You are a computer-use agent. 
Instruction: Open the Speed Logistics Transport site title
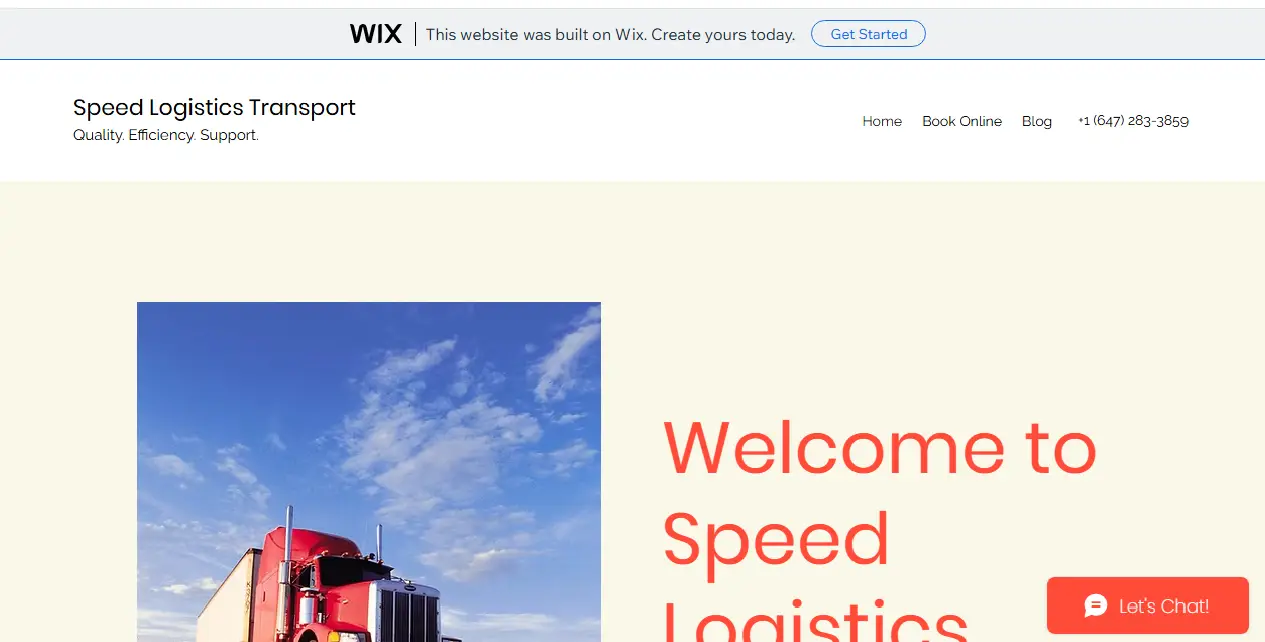click(x=214, y=107)
